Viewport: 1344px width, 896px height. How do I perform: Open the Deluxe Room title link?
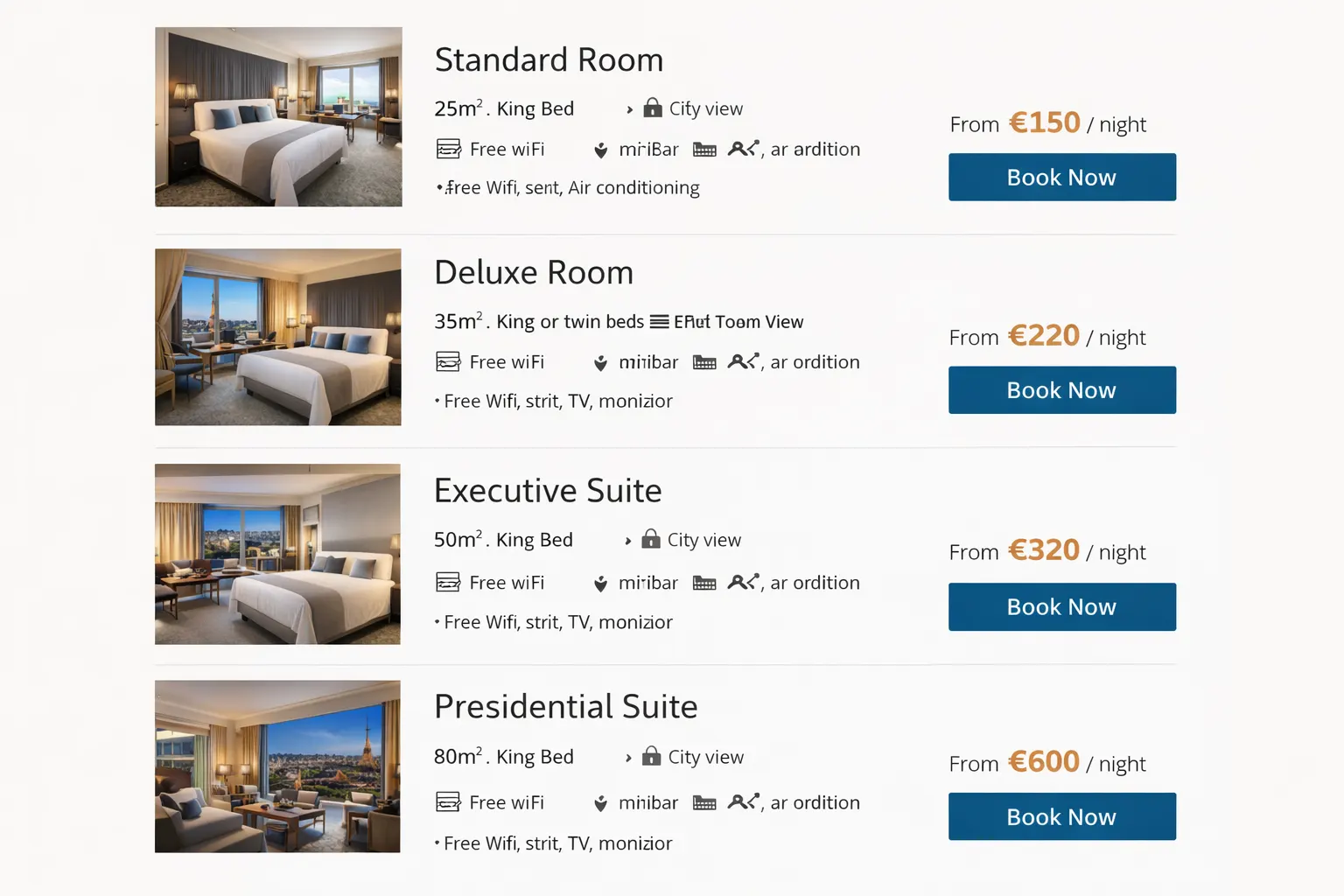coord(534,273)
